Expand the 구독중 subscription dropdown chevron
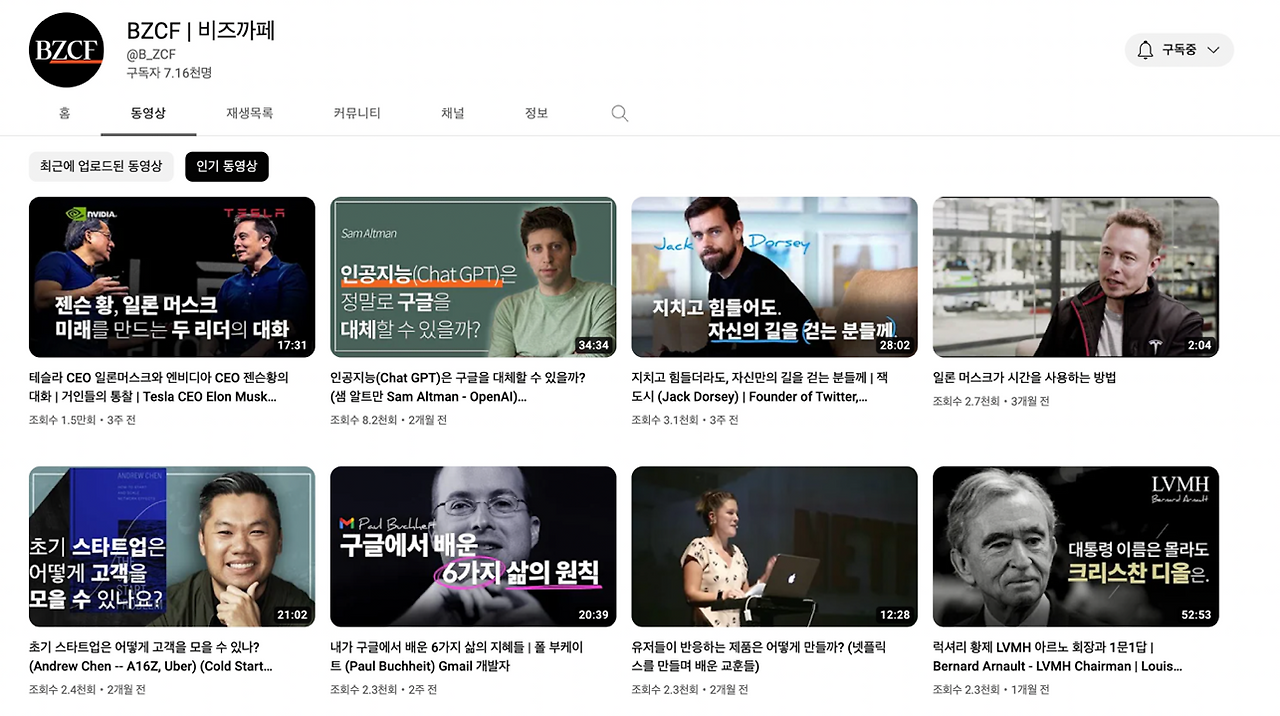 [1213, 50]
